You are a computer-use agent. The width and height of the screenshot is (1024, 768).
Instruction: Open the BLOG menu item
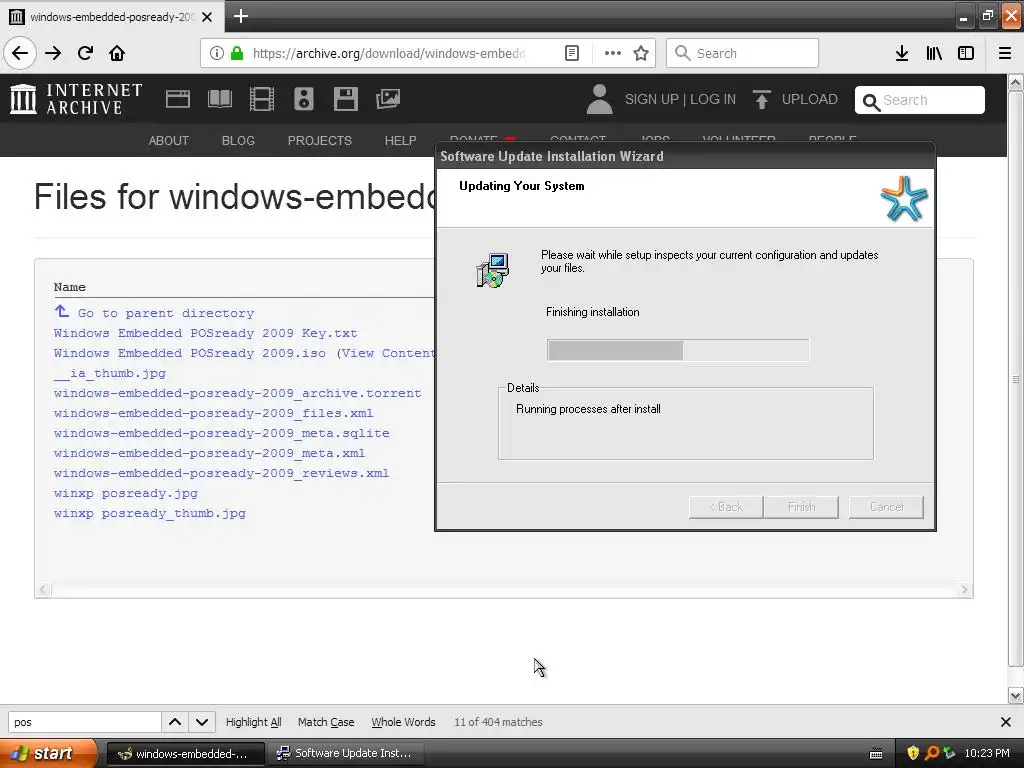238,140
